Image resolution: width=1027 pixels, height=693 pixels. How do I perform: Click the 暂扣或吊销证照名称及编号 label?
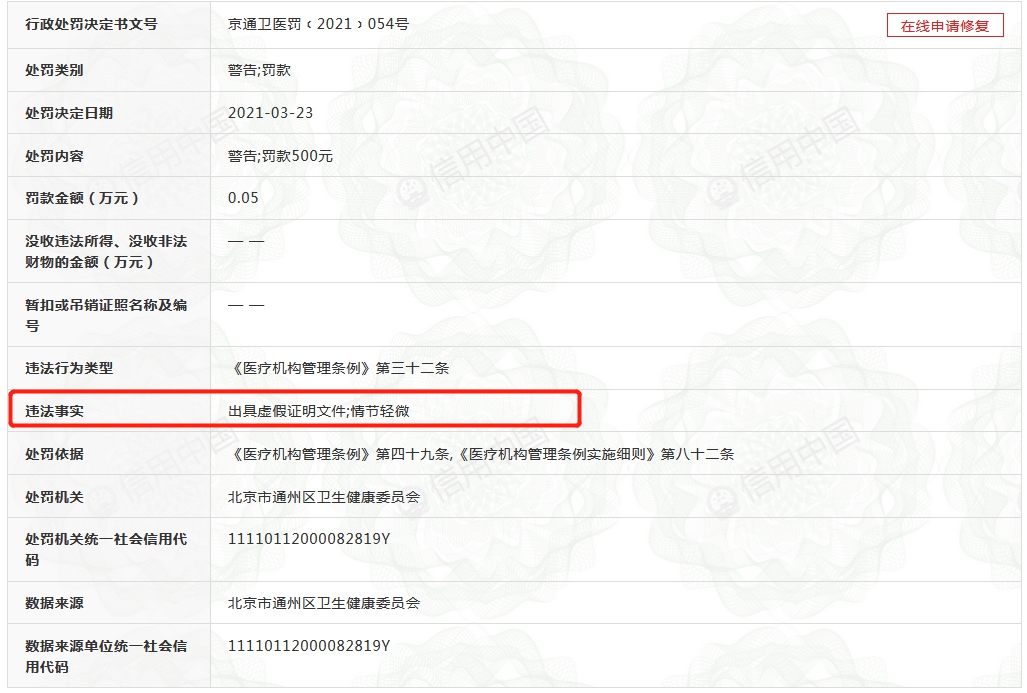click(x=105, y=315)
